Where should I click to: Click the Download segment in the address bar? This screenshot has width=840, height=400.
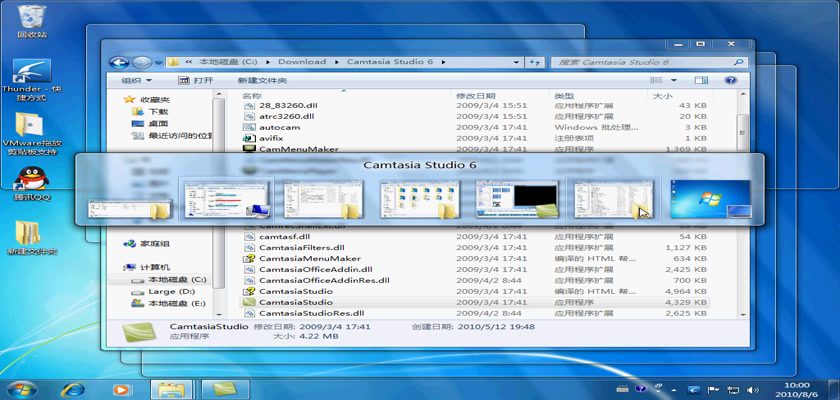tap(301, 62)
